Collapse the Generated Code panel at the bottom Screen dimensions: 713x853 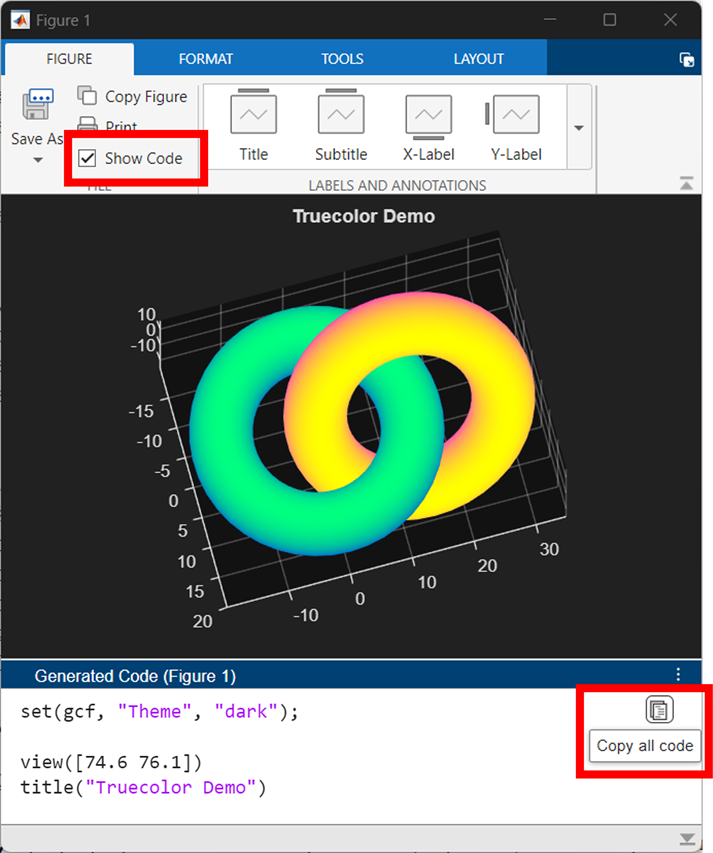686,838
